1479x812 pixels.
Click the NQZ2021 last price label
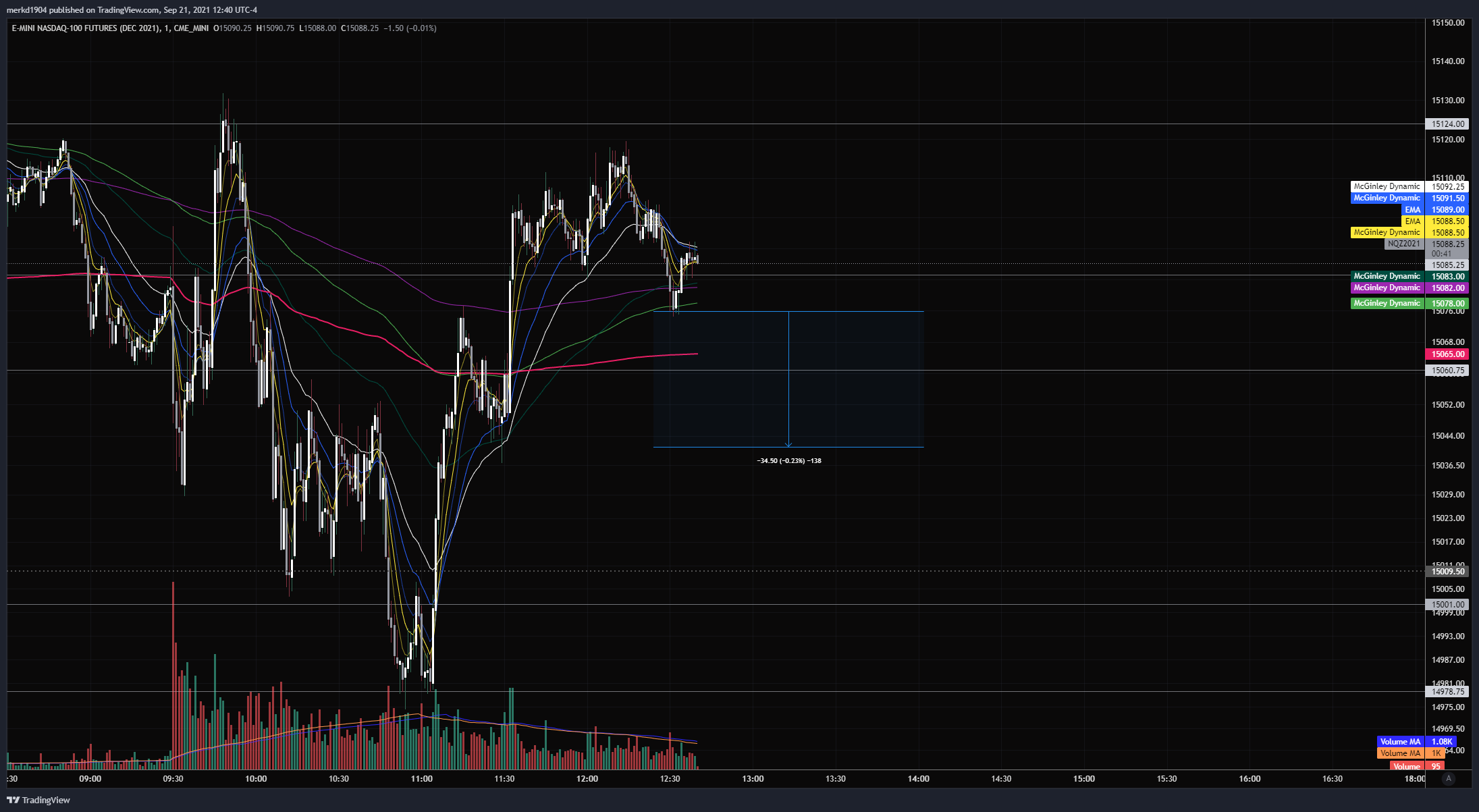1426,244
